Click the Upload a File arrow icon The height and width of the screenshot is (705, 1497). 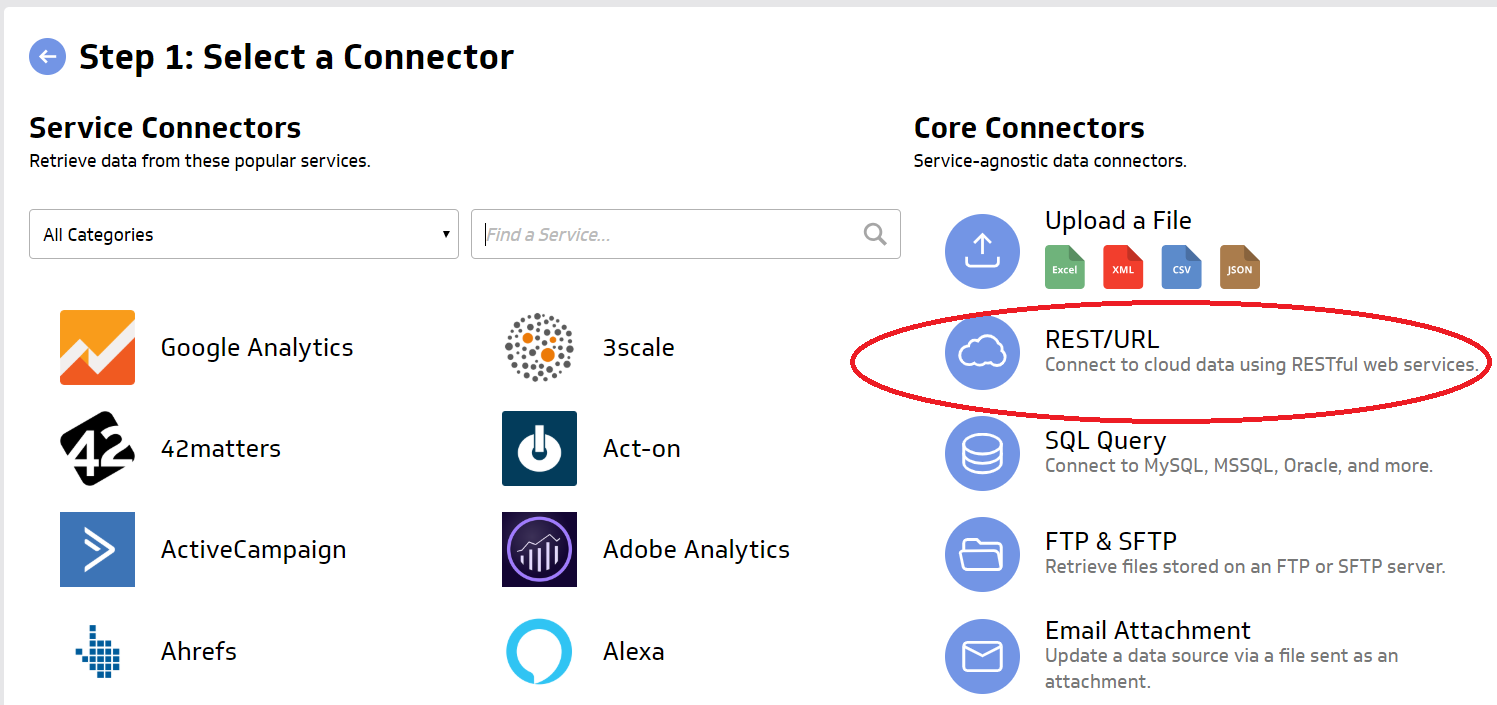pyautogui.click(x=982, y=251)
